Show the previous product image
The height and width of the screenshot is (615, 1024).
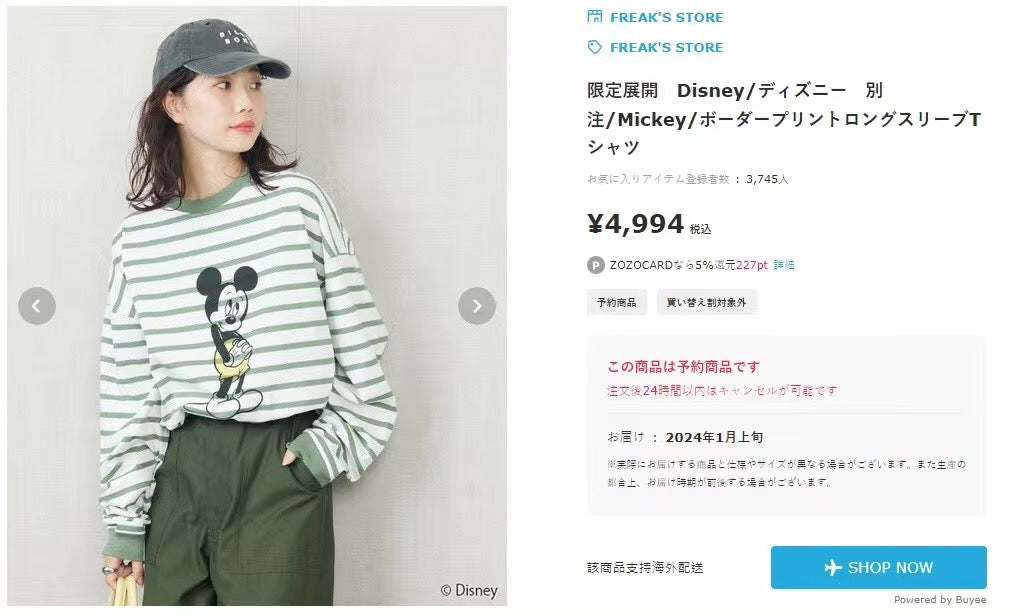click(37, 306)
